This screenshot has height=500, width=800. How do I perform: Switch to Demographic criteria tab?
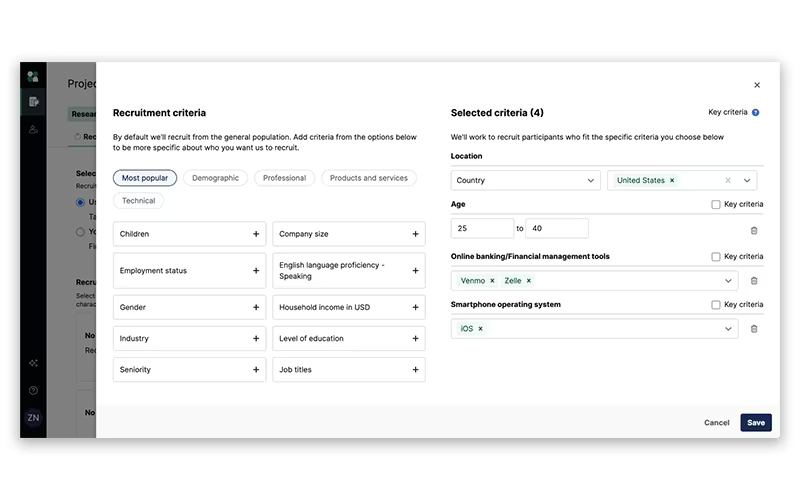(215, 178)
